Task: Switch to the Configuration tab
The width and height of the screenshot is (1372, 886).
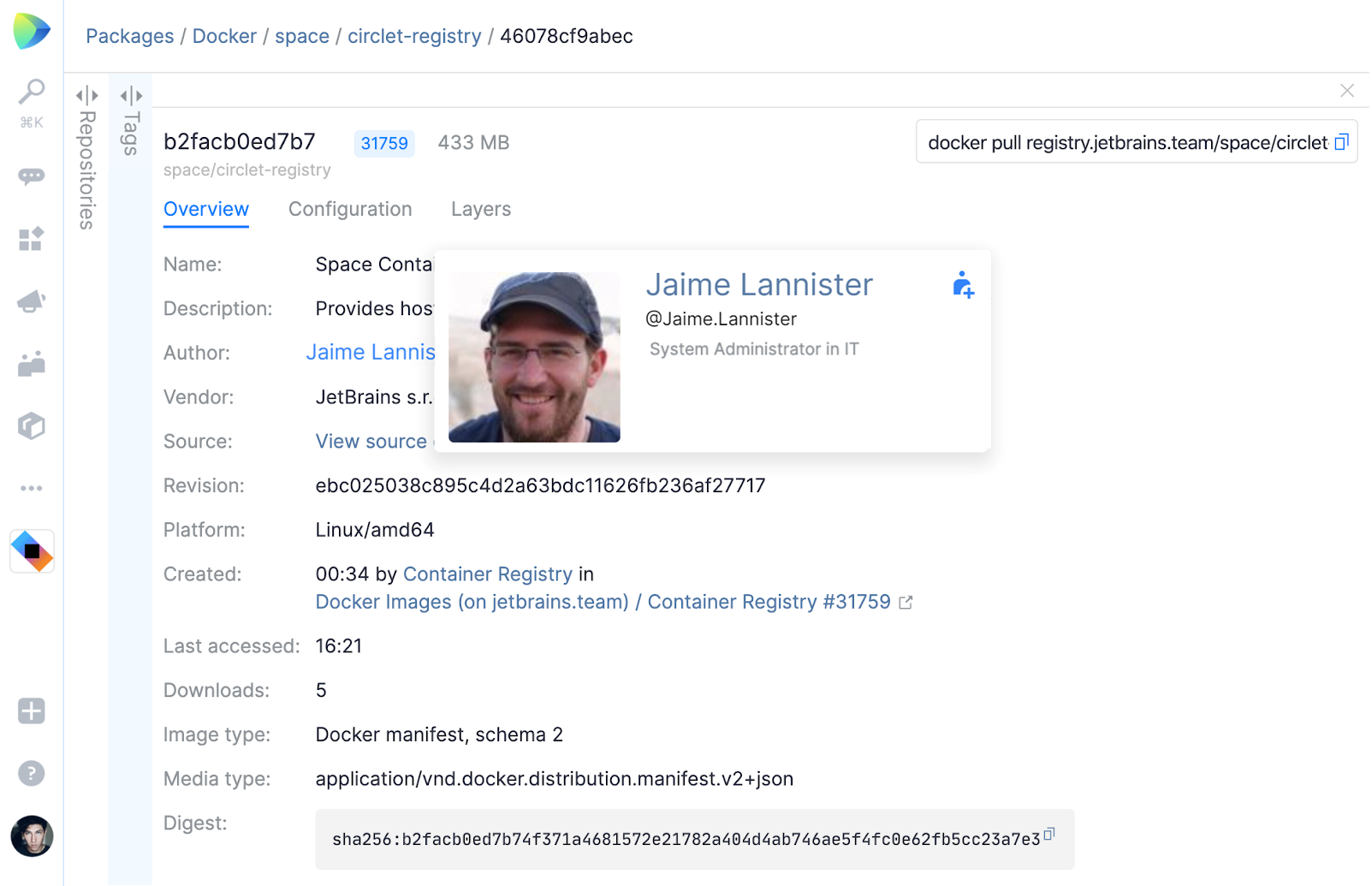Action: point(350,209)
